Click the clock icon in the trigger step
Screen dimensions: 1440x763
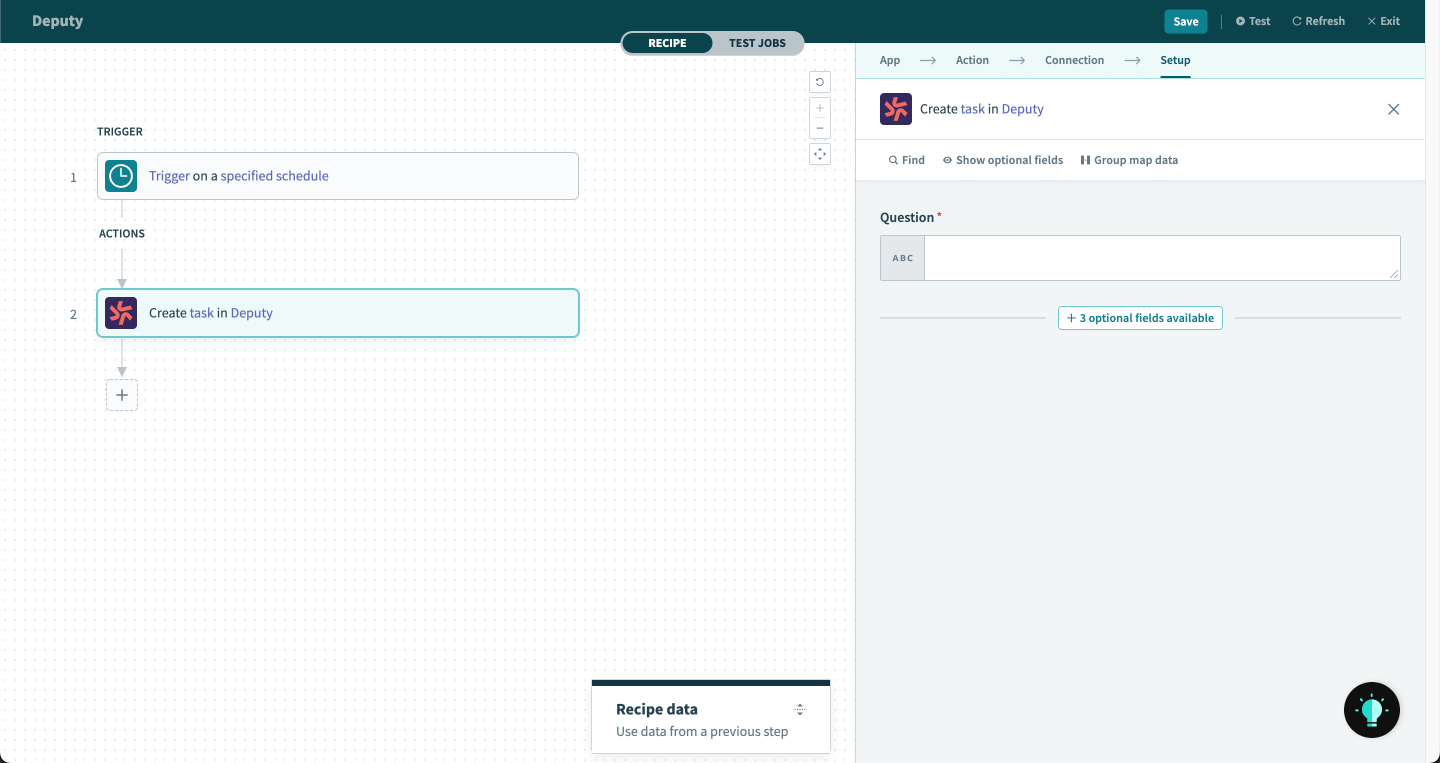point(120,174)
